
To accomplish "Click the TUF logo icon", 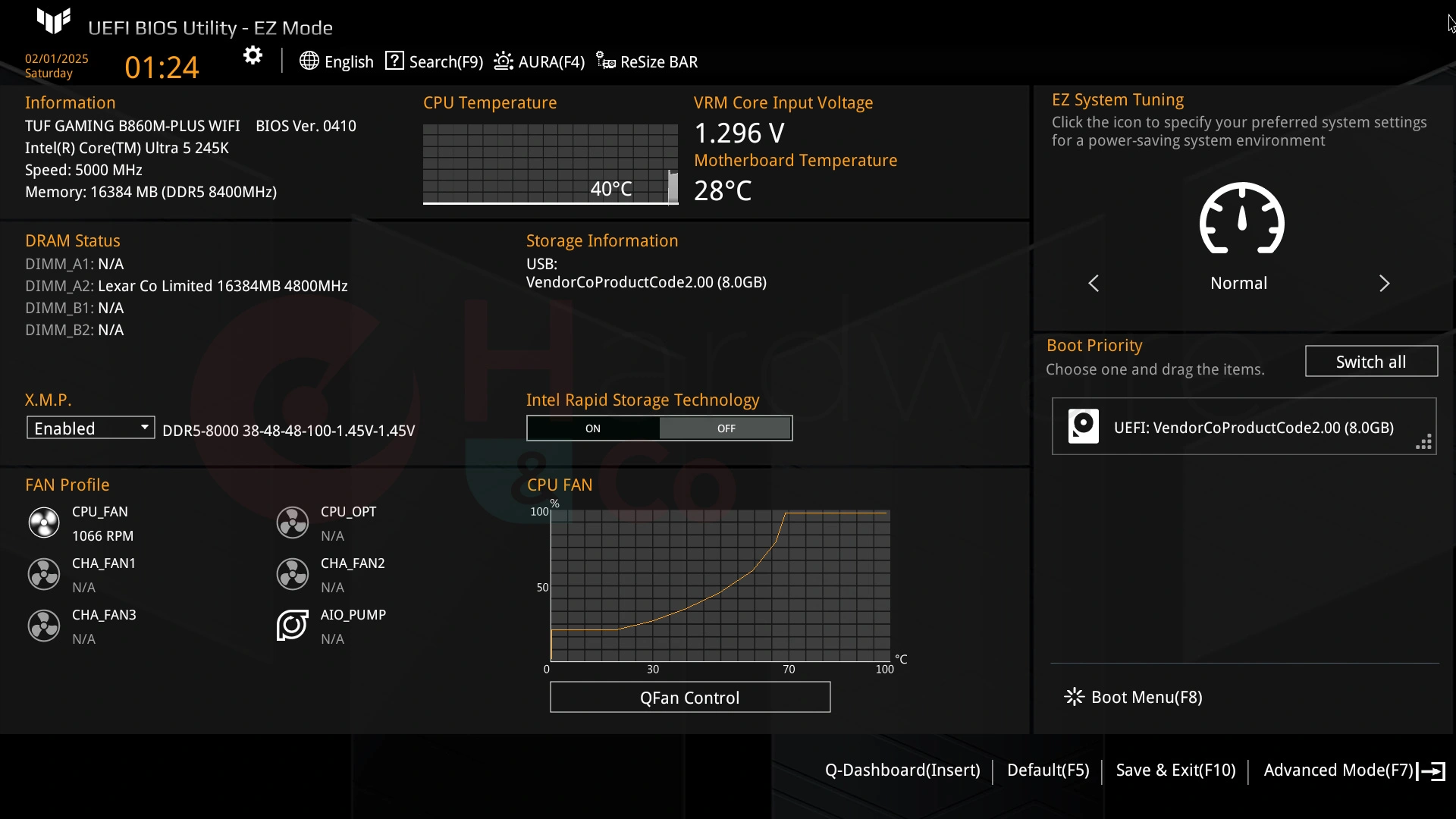I will click(54, 20).
